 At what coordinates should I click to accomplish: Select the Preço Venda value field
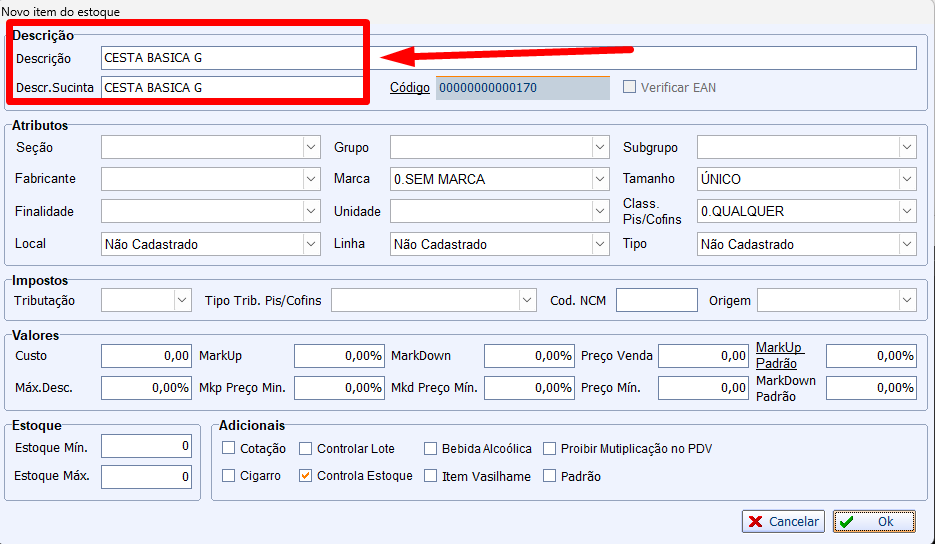coord(703,356)
